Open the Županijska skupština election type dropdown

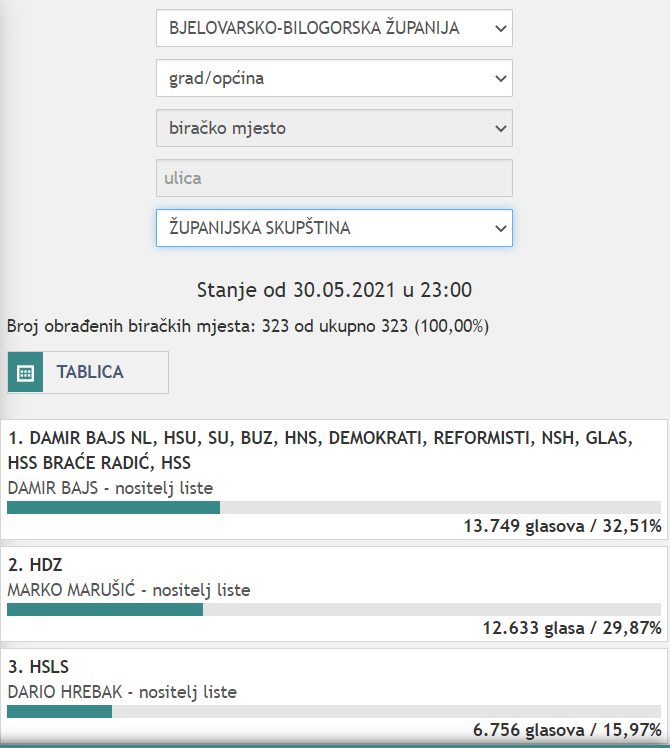point(334,228)
